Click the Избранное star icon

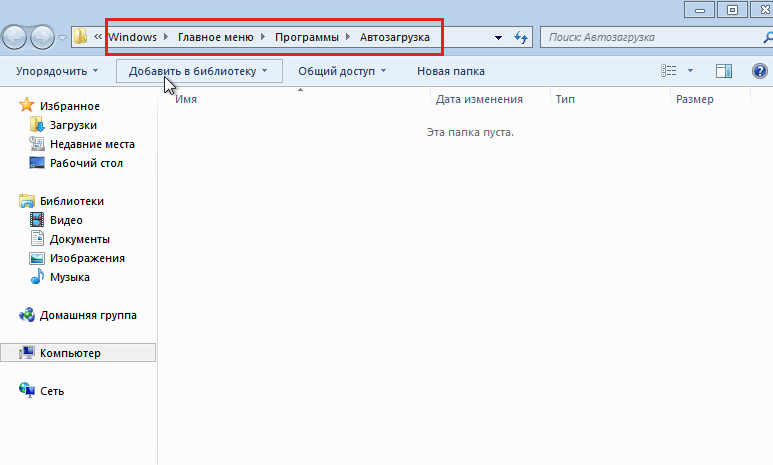26,105
